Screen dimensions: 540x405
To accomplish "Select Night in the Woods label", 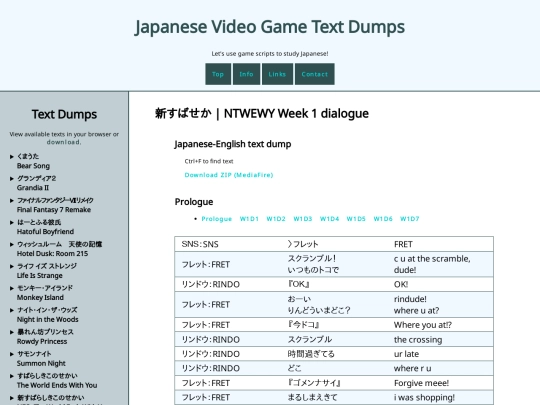I will click(x=48, y=320).
